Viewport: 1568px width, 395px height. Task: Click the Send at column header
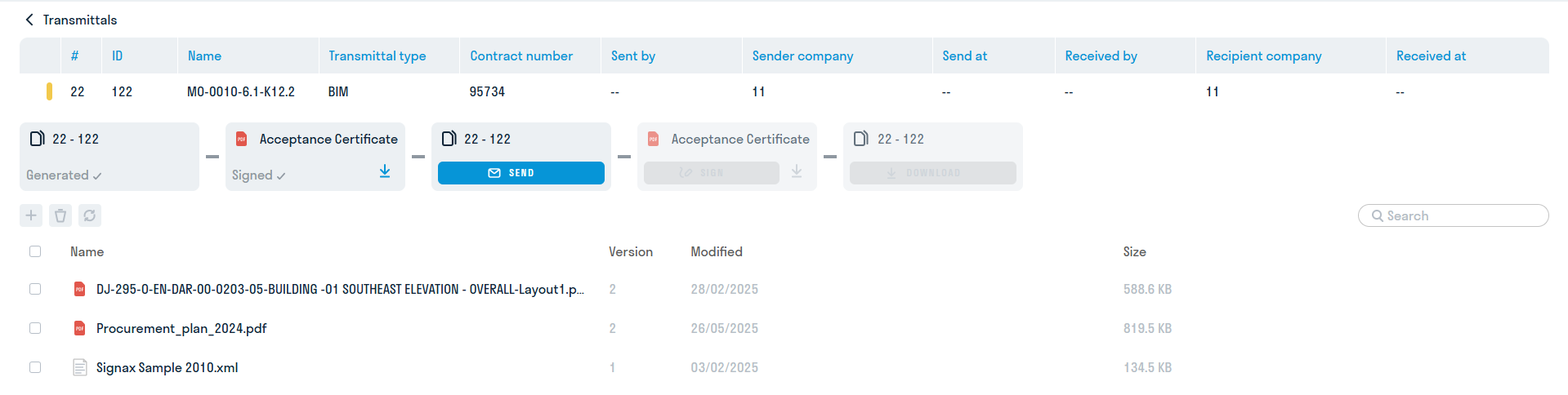(964, 55)
